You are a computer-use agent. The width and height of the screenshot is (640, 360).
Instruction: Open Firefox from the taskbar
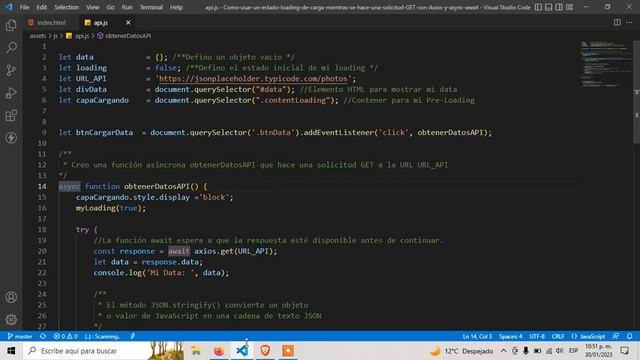pyautogui.click(x=219, y=351)
